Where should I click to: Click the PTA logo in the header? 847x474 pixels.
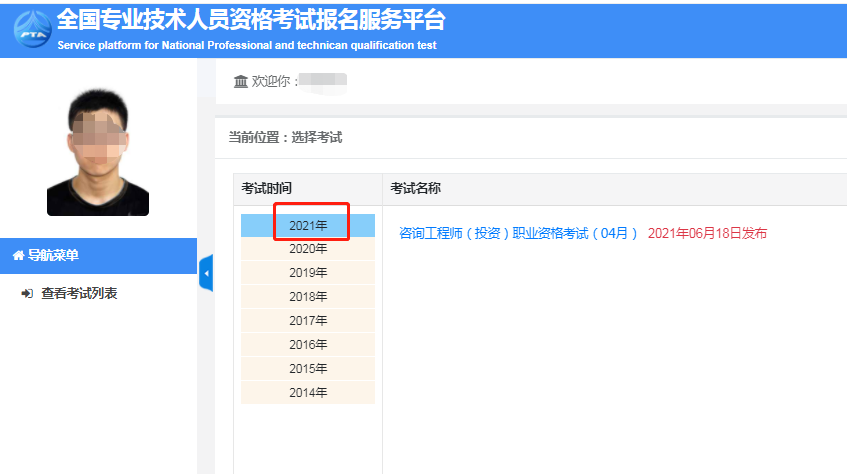pyautogui.click(x=32, y=29)
